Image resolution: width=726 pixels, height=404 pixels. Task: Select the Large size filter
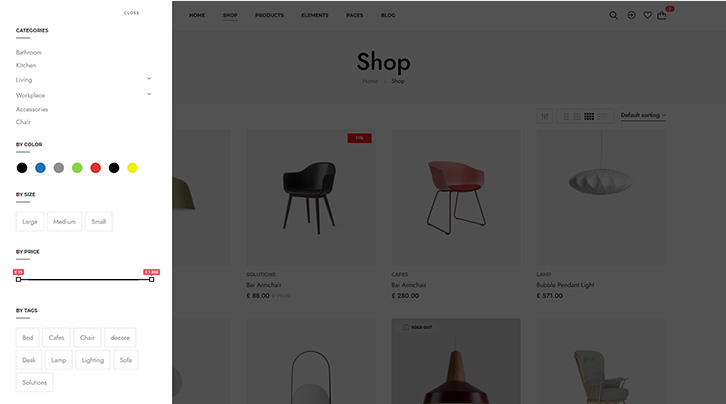[x=30, y=222]
